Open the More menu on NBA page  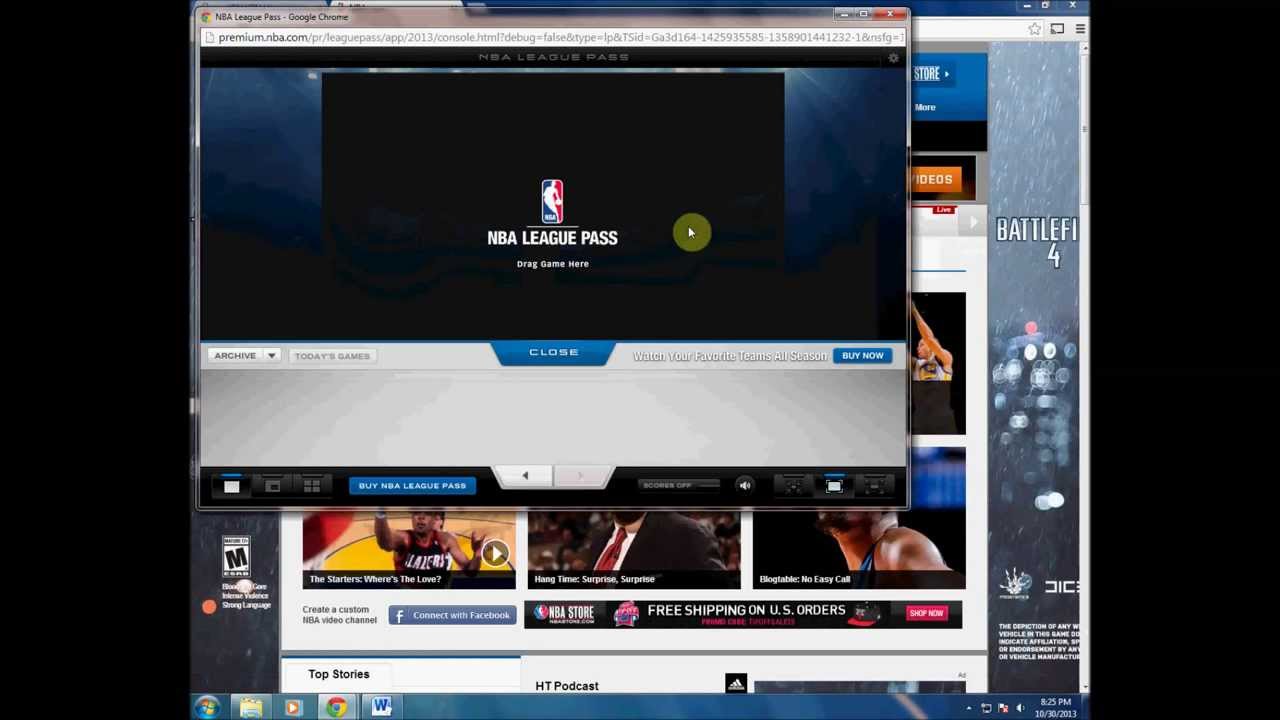point(925,108)
